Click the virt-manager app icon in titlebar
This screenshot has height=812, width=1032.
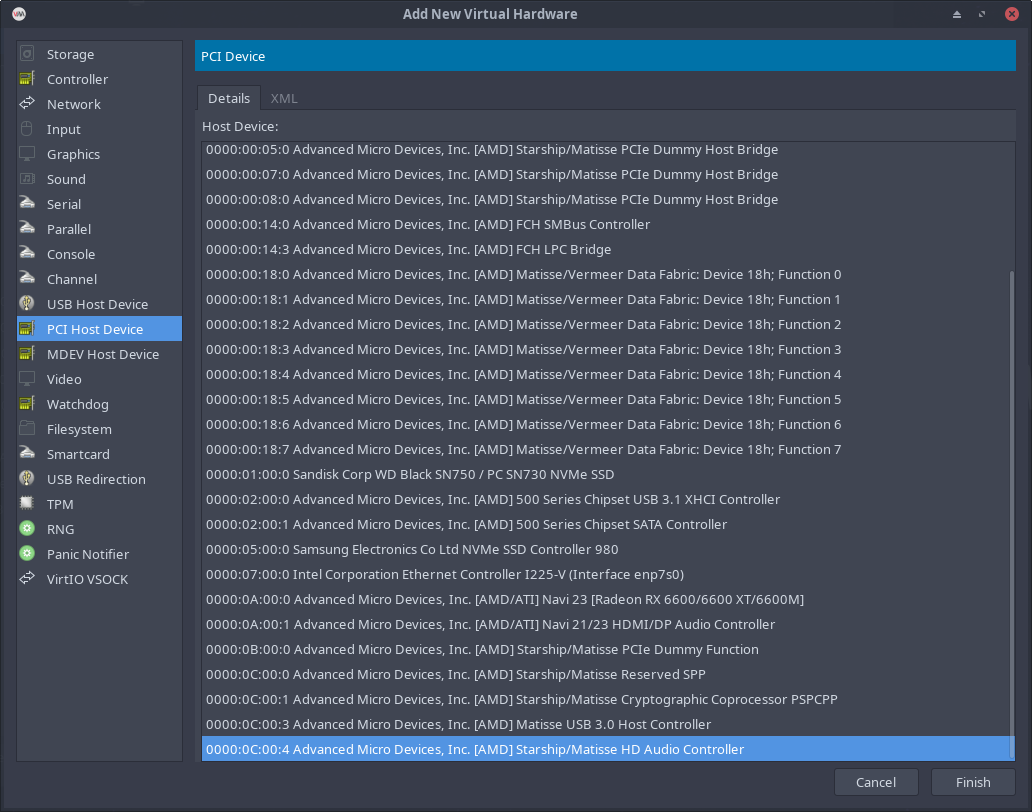pos(19,14)
